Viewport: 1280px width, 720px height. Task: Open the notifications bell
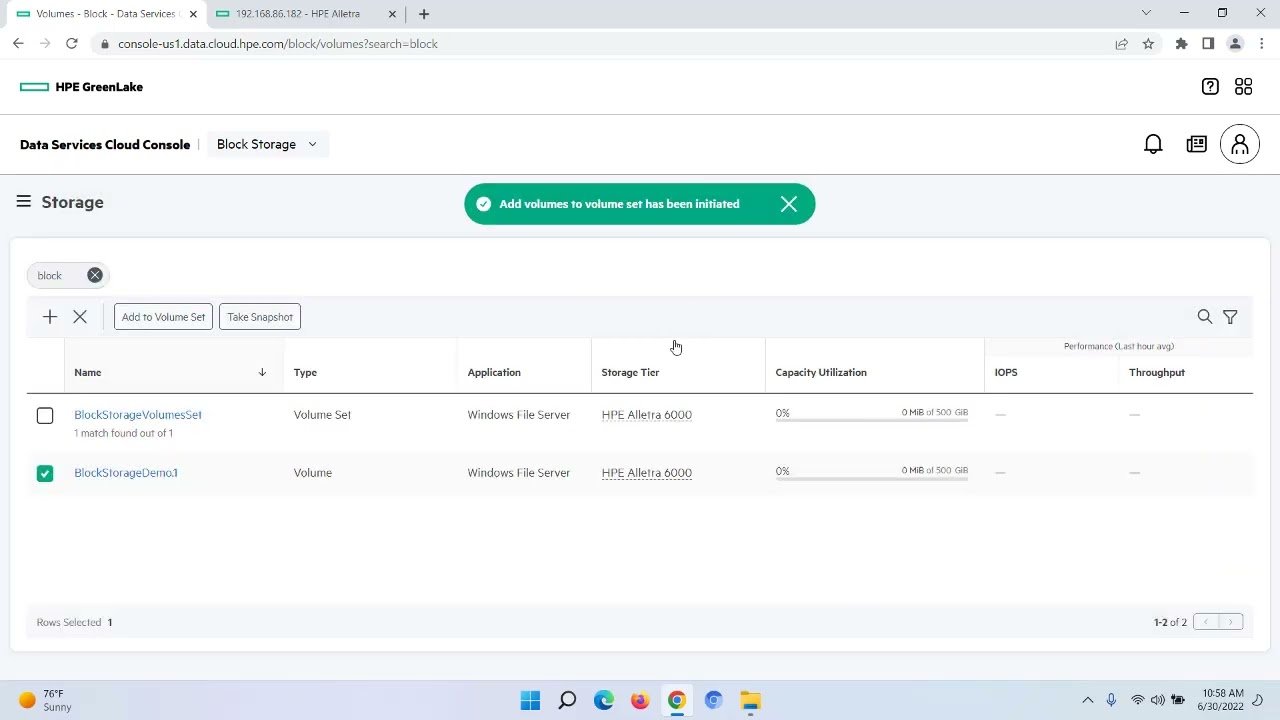pyautogui.click(x=1153, y=144)
